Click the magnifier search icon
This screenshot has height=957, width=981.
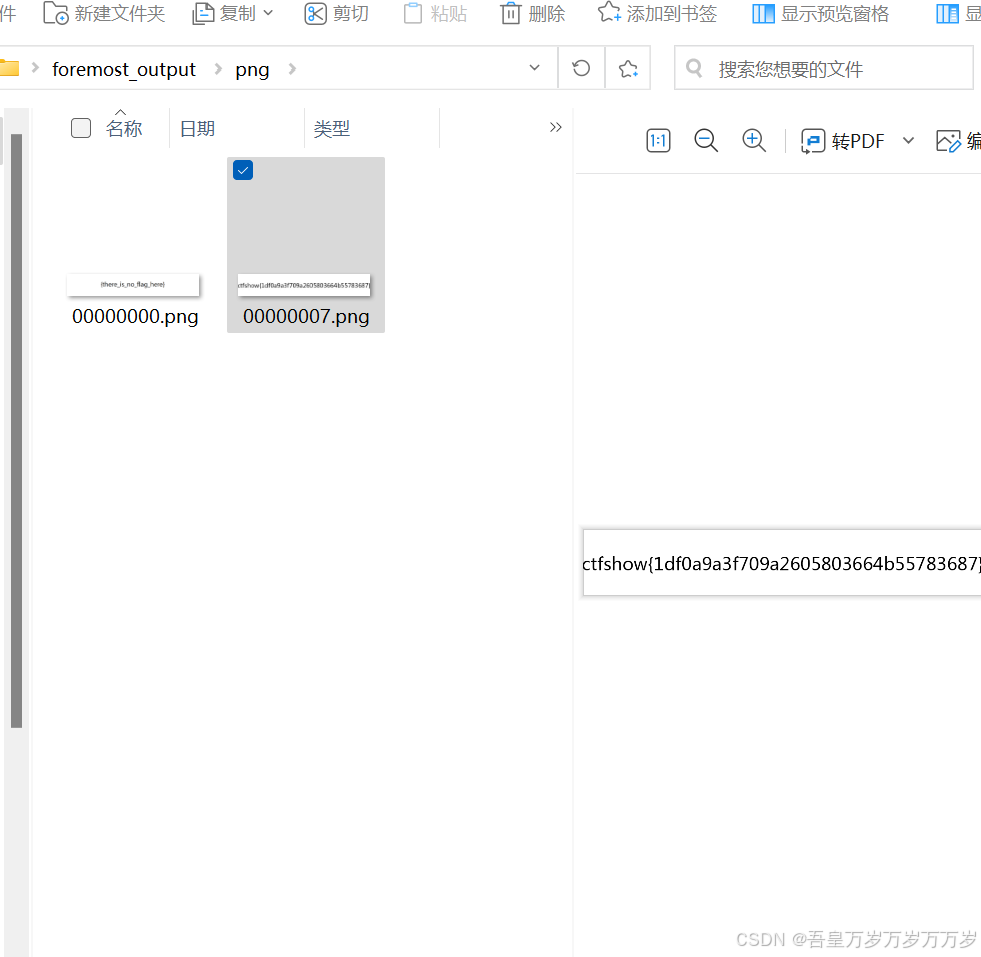[x=694, y=68]
